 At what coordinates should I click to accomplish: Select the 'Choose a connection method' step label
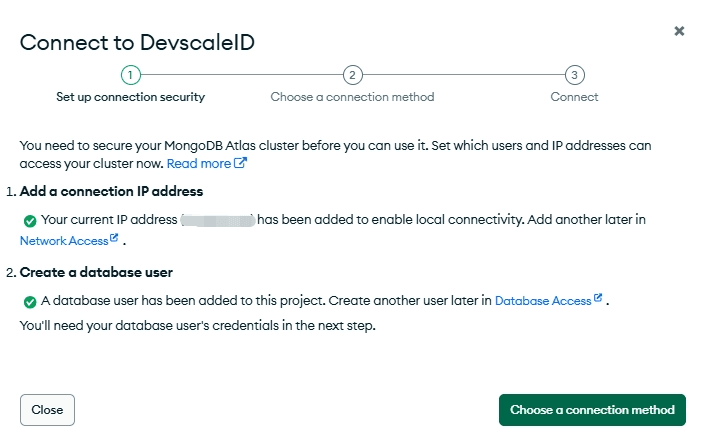[352, 97]
